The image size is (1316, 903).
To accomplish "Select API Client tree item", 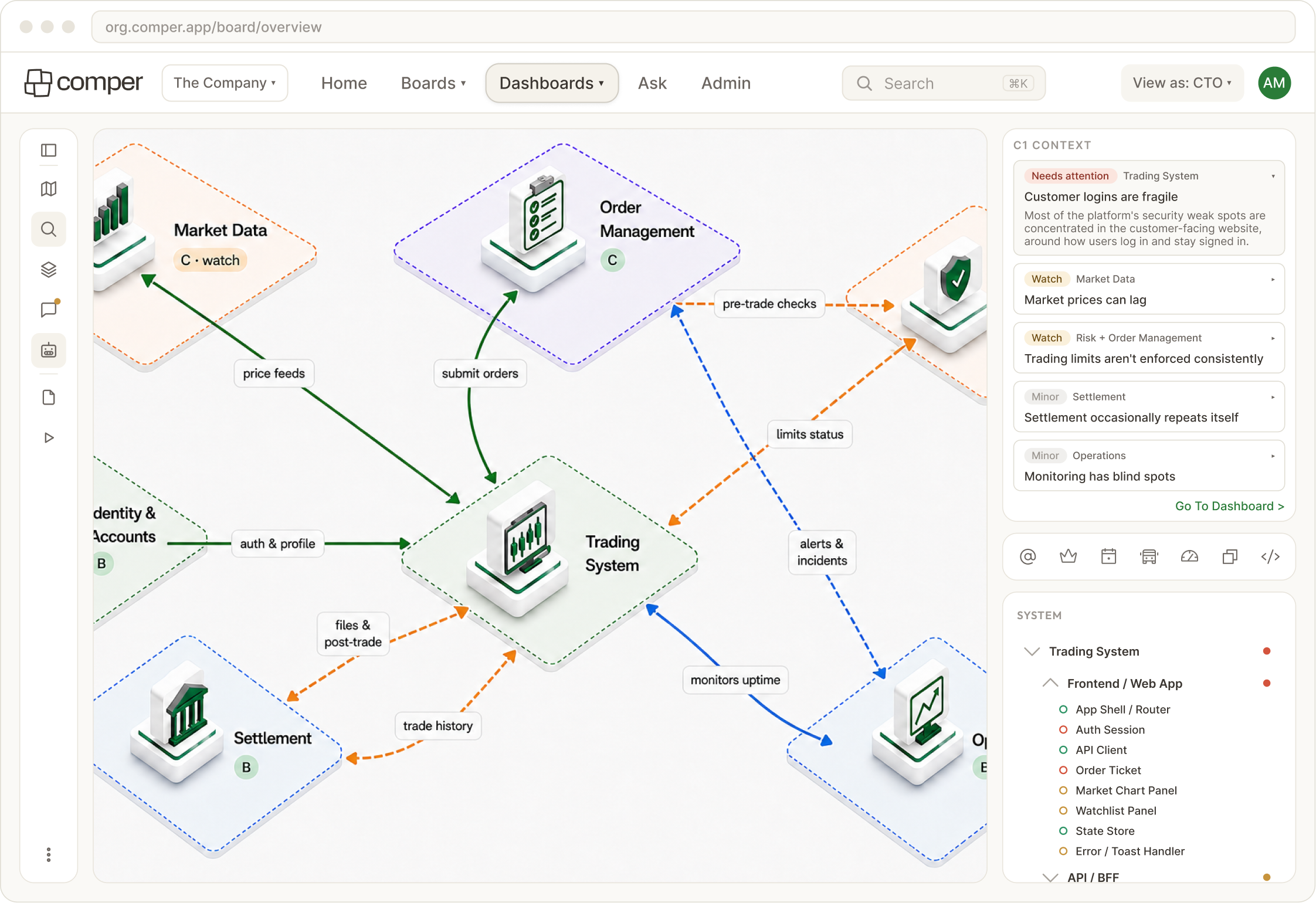I will pyautogui.click(x=1093, y=750).
